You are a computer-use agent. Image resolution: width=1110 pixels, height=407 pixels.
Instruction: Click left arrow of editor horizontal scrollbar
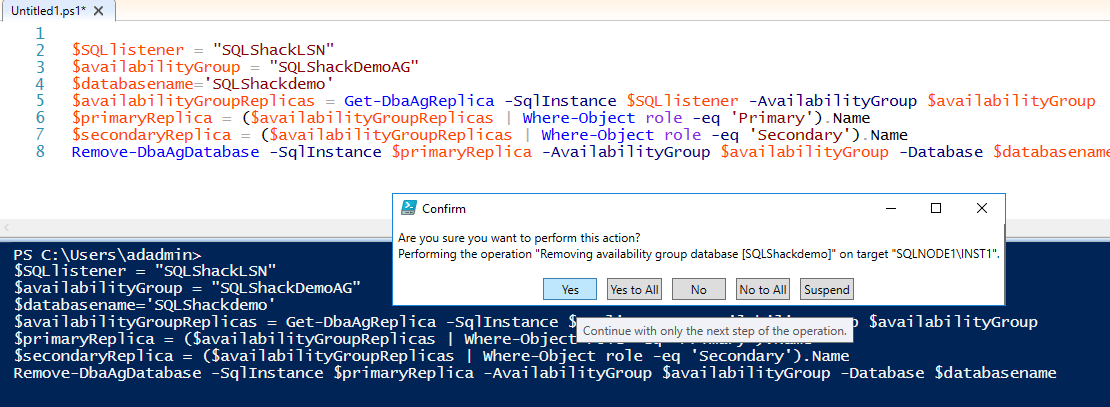8,225
